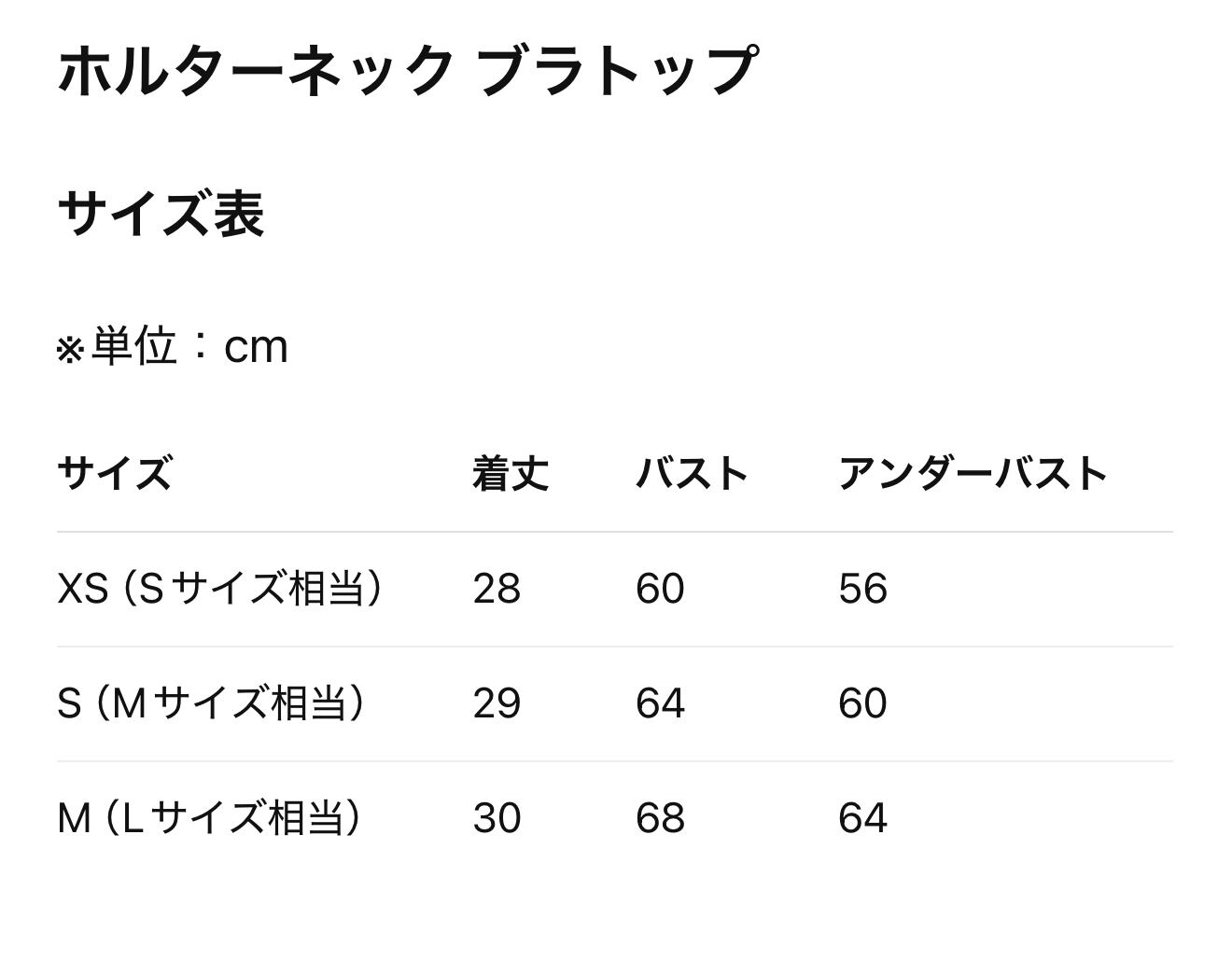Click XS length value 28
Viewport: 1232px width, 960px height.
coord(497,589)
